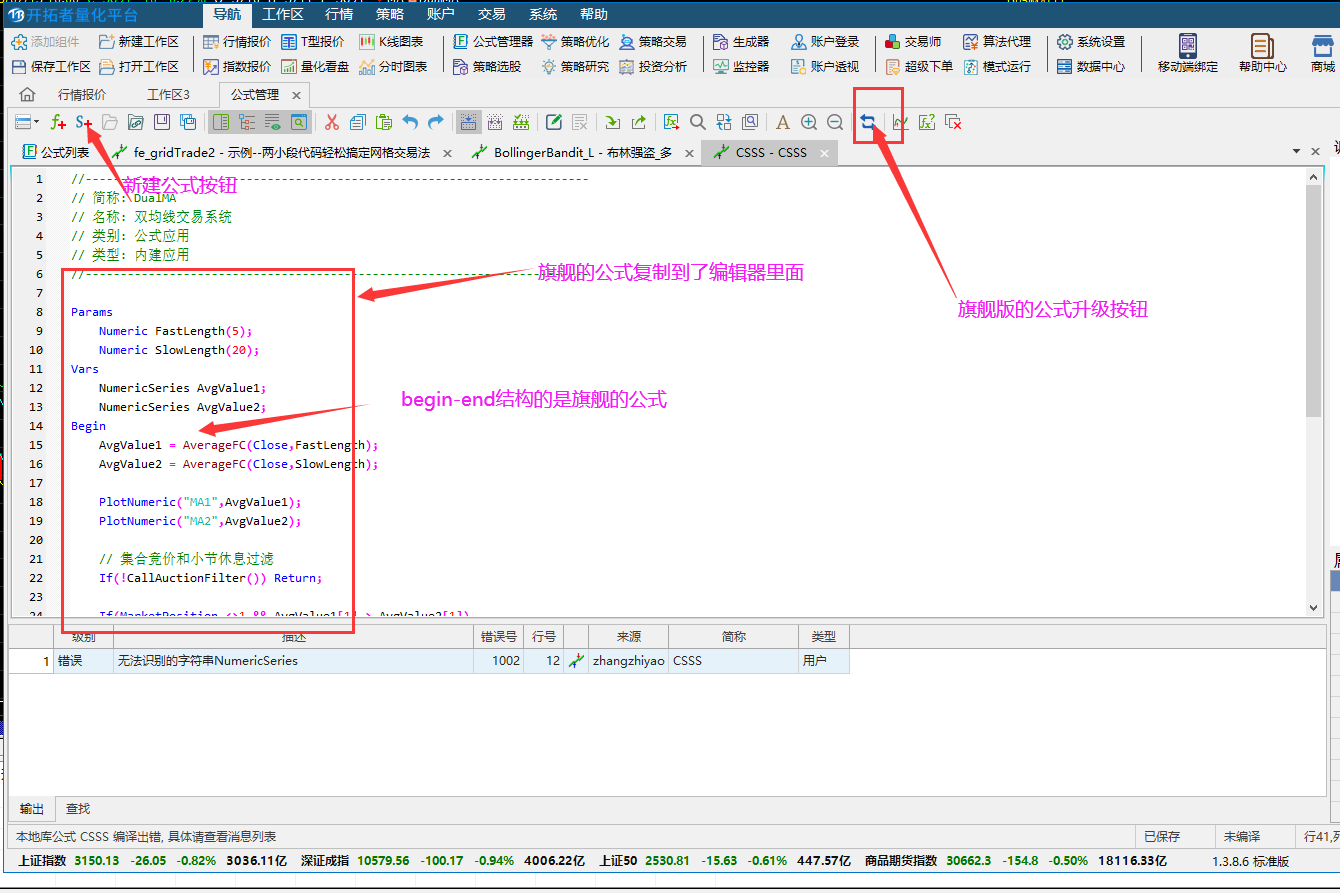Click 新建工作区 button
Viewport: 1340px width, 893px height.
(x=139, y=41)
